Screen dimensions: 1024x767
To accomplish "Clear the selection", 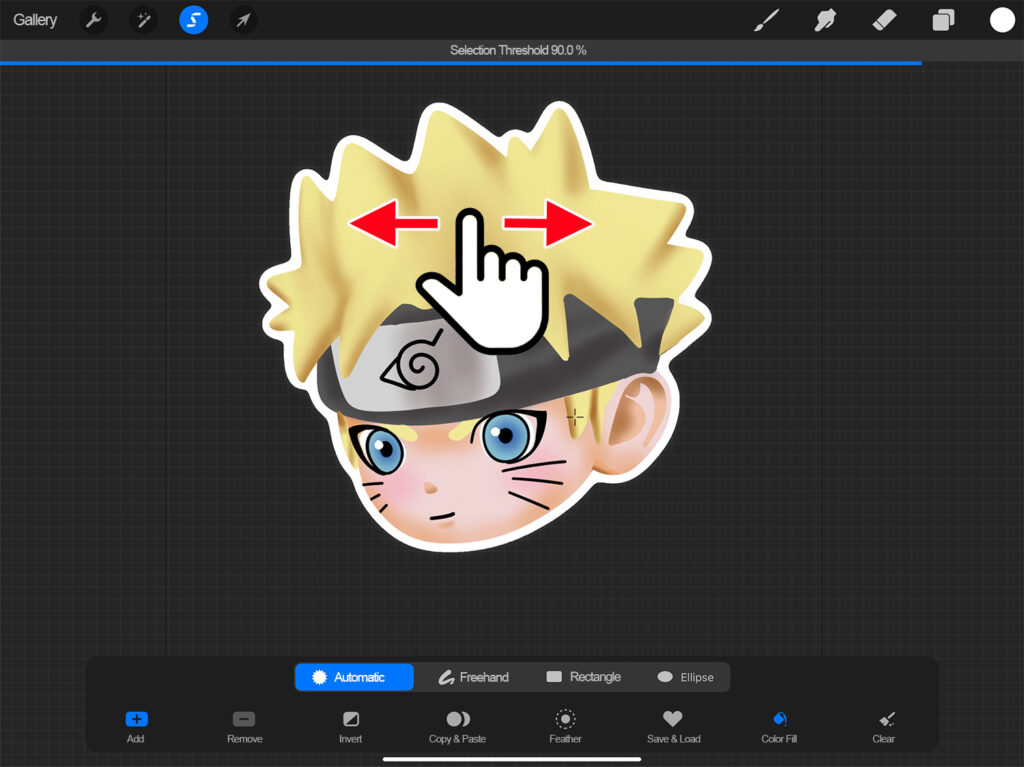I will [884, 726].
